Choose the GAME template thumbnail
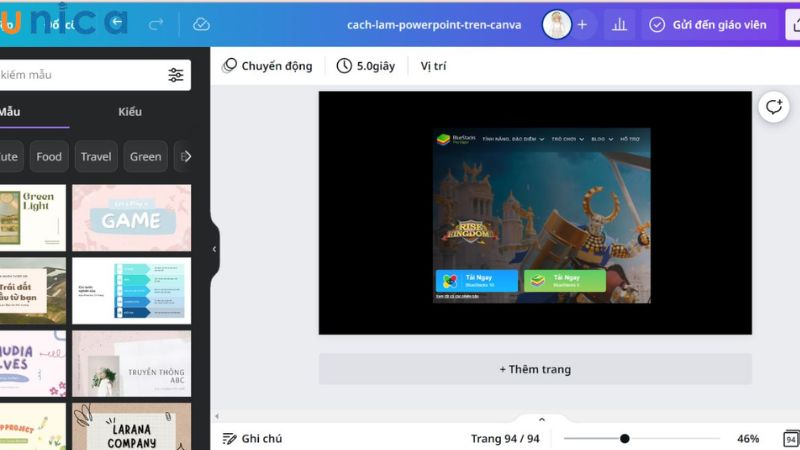The width and height of the screenshot is (800, 450). click(132, 218)
